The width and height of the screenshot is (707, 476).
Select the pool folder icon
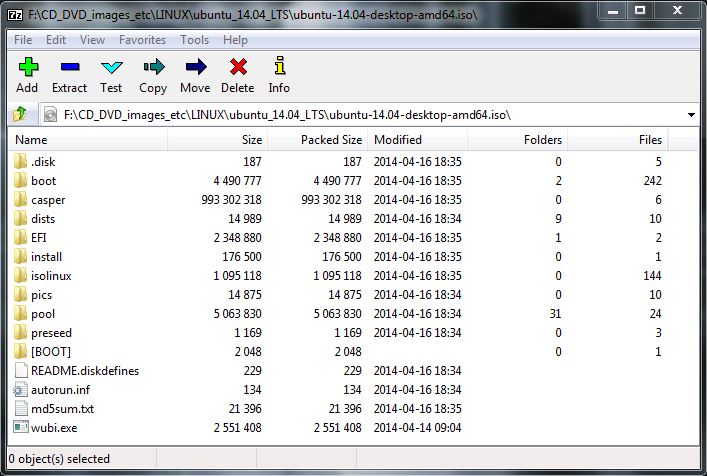tap(20, 313)
